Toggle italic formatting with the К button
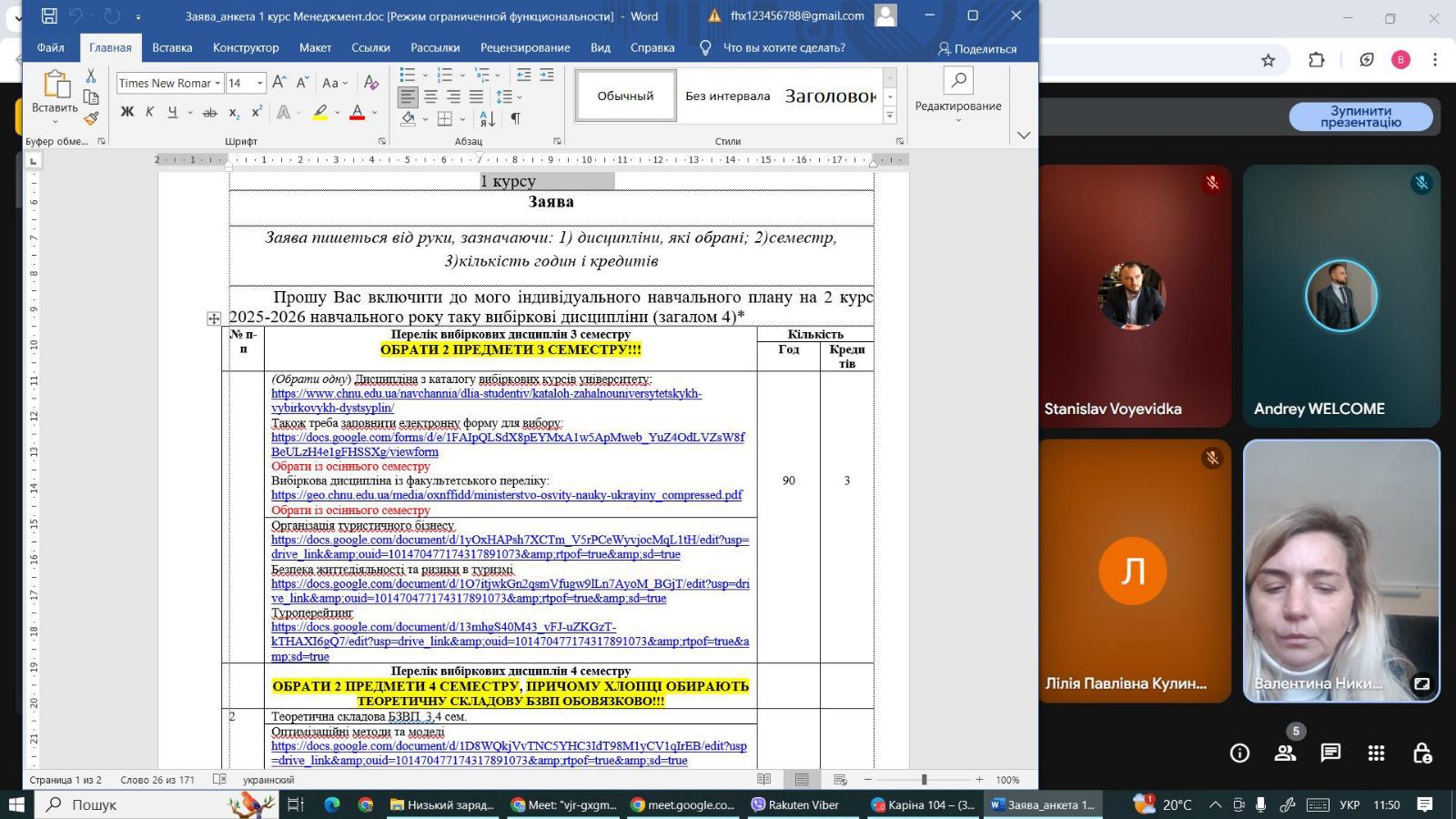Screen dimensions: 1456x819 [149, 112]
